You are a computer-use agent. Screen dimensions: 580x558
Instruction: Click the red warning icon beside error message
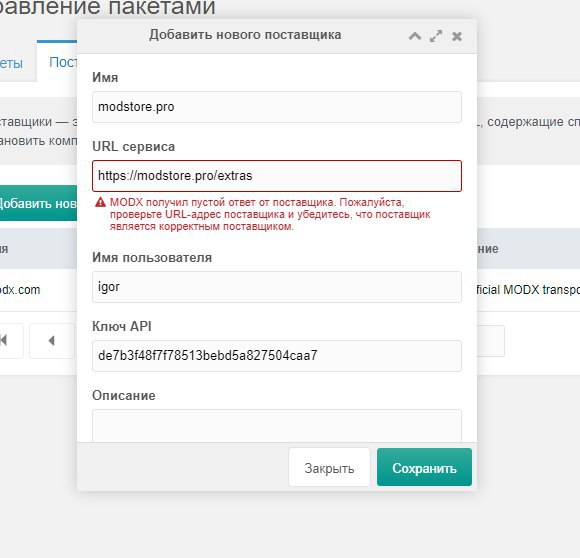[x=100, y=202]
